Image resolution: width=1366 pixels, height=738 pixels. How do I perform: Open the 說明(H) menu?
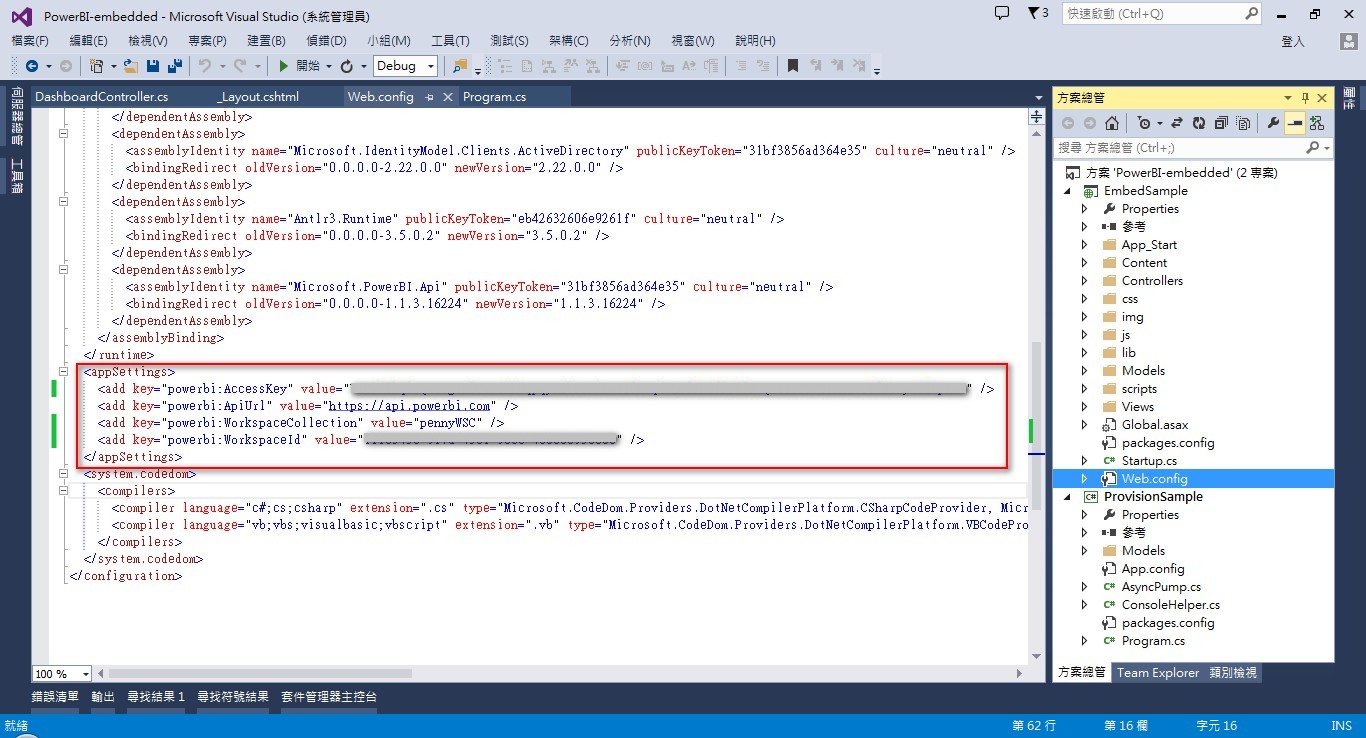tap(755, 41)
